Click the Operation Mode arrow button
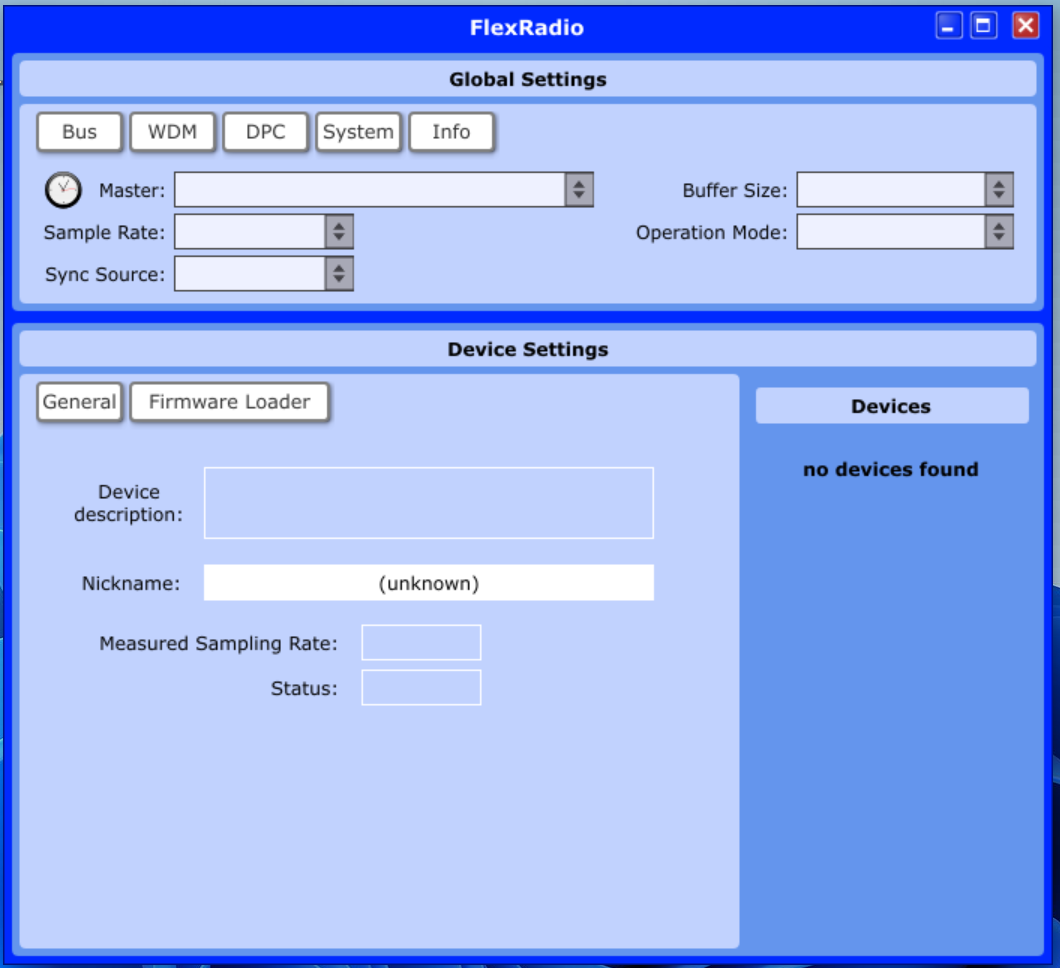The image size is (1060, 968). click(999, 232)
